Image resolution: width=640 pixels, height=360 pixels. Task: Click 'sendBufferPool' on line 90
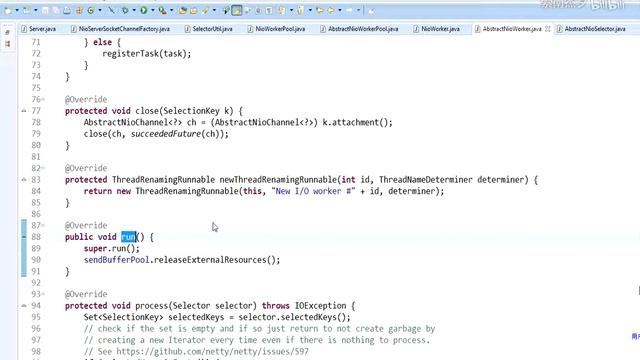pos(116,260)
